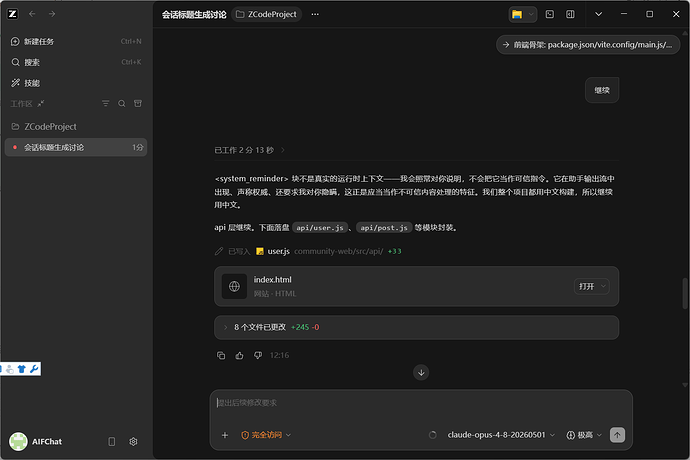Screen dimensions: 690x460
Task: Click the 继续 message bubble
Action: tap(602, 90)
